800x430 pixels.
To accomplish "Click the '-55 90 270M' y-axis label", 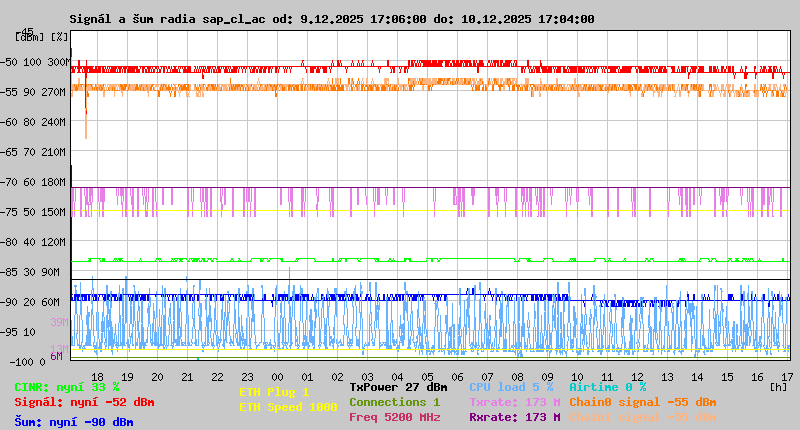I will point(33,92).
